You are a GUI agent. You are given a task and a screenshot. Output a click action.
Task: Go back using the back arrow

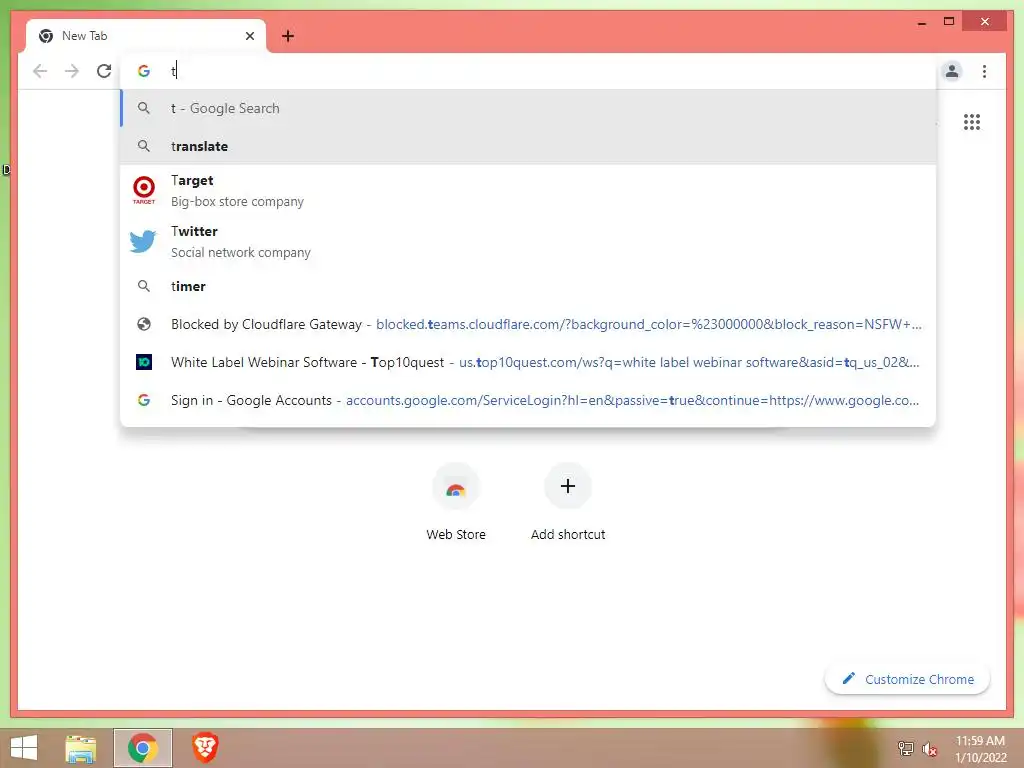tap(40, 71)
